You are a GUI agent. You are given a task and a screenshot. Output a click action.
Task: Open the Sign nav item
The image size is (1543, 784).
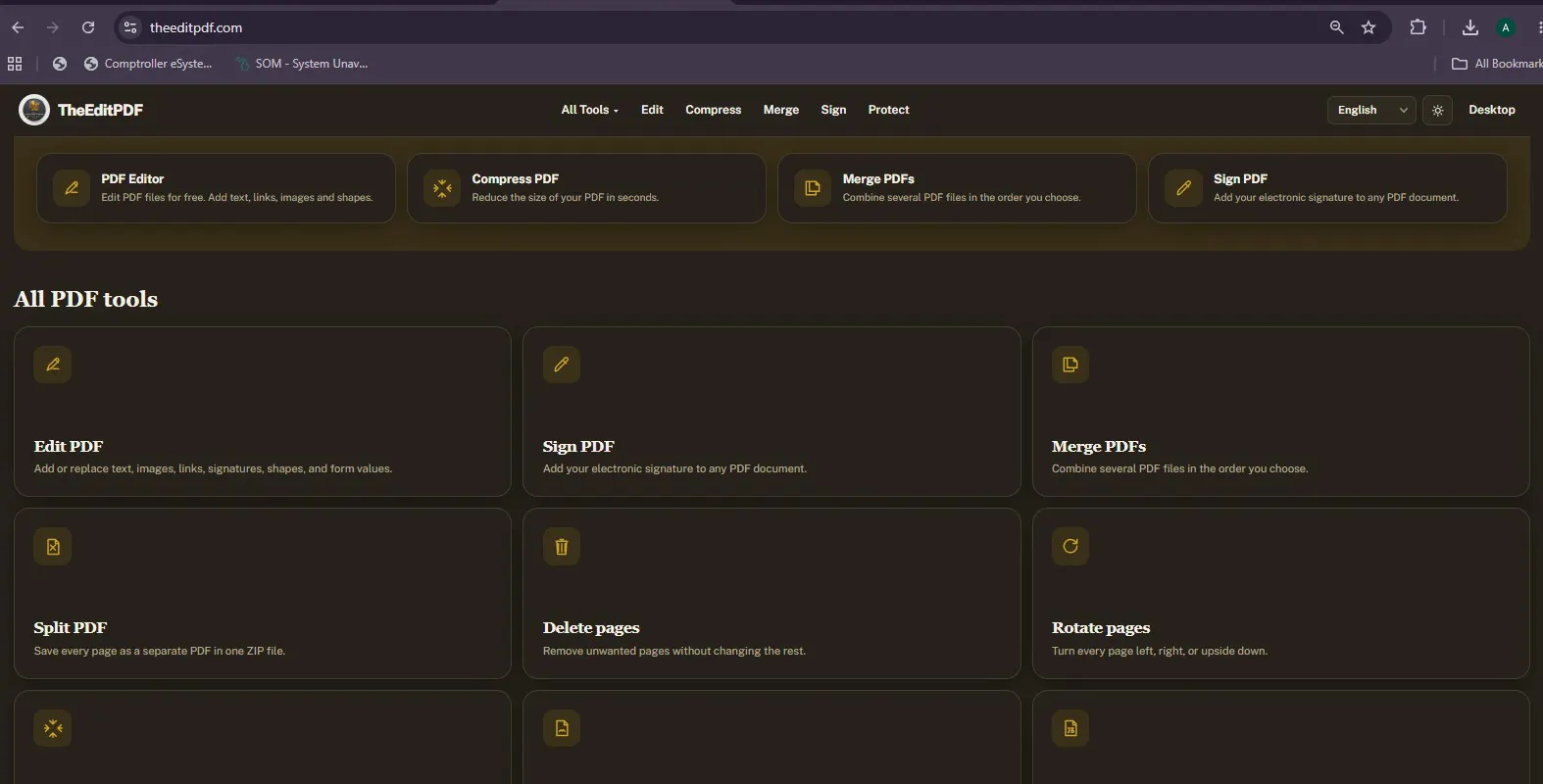click(x=833, y=110)
